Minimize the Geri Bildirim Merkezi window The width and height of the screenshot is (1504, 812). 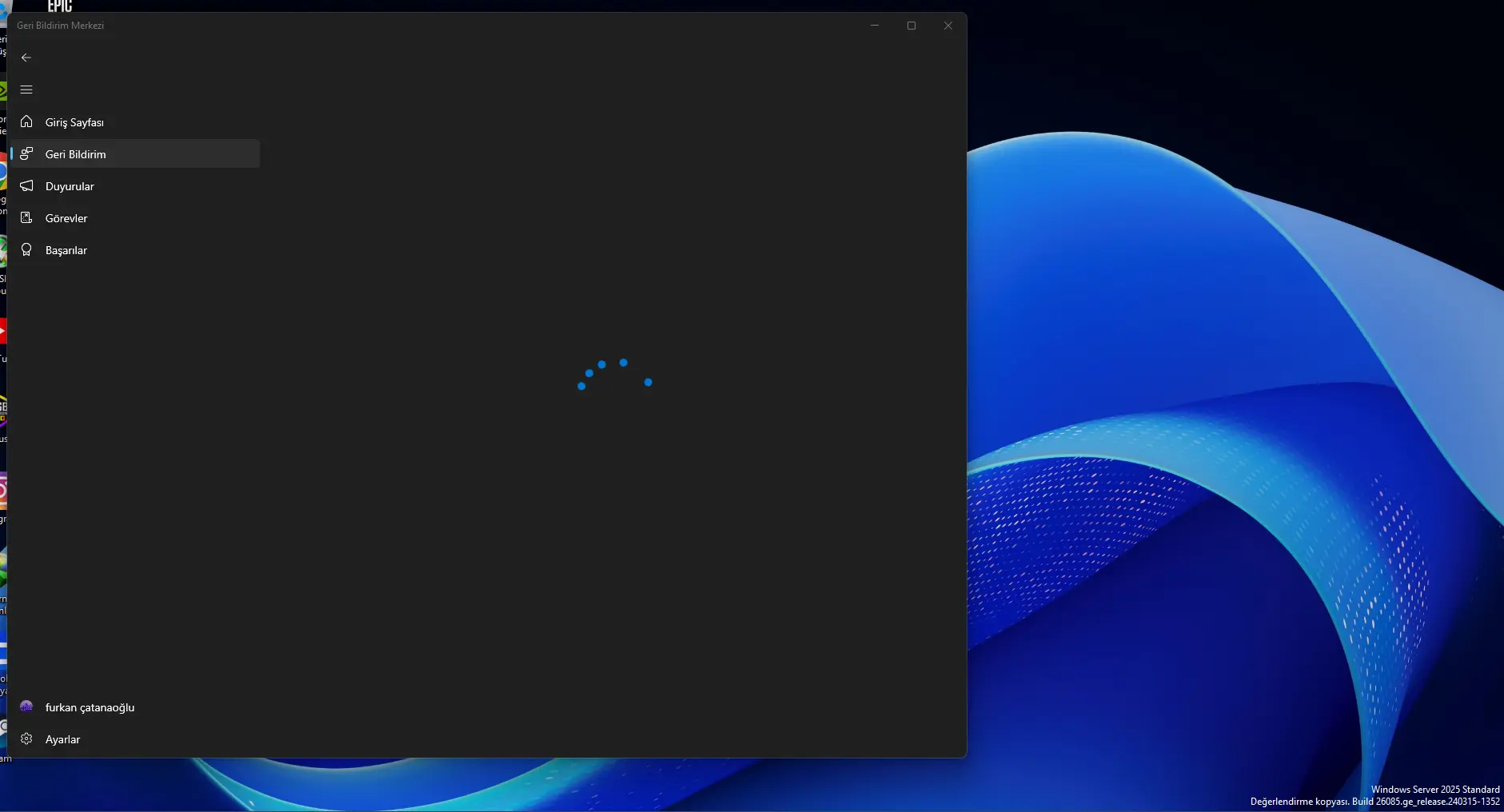pos(875,26)
